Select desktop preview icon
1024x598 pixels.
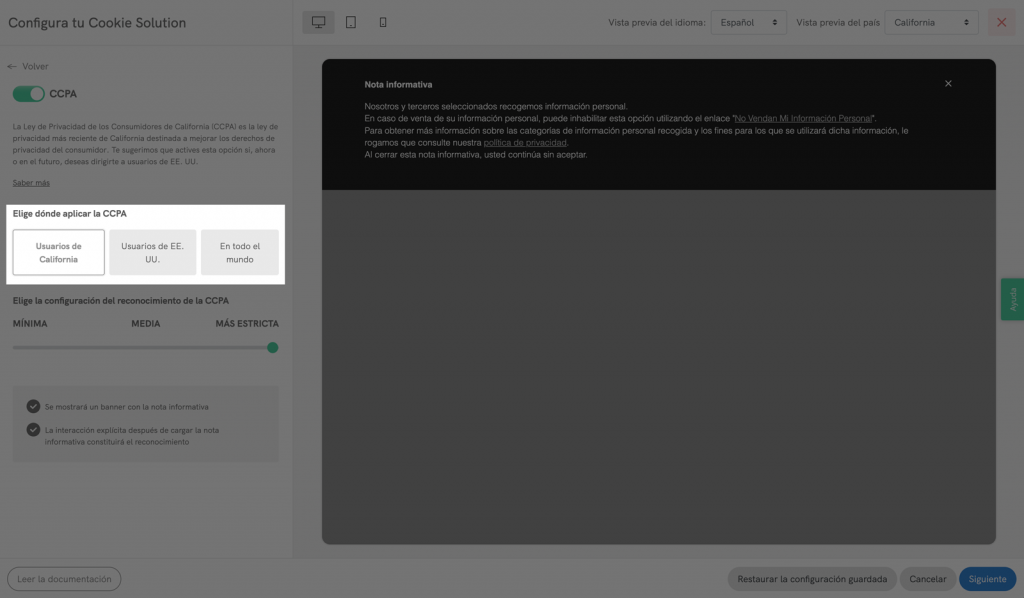tap(319, 22)
